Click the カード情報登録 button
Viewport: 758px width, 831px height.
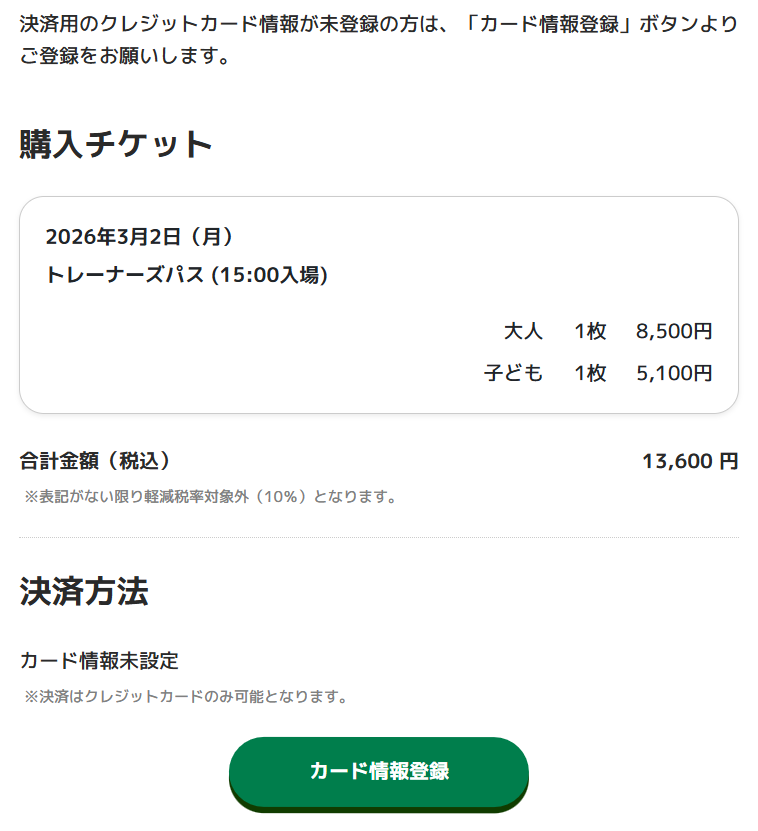[378, 771]
